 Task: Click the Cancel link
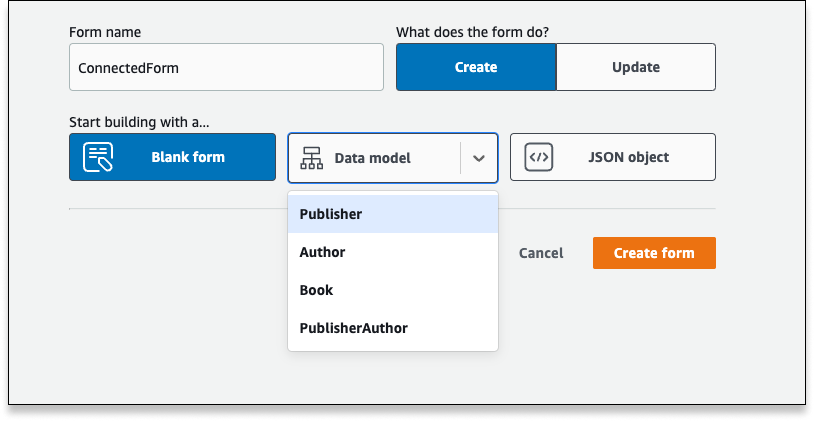tap(541, 253)
